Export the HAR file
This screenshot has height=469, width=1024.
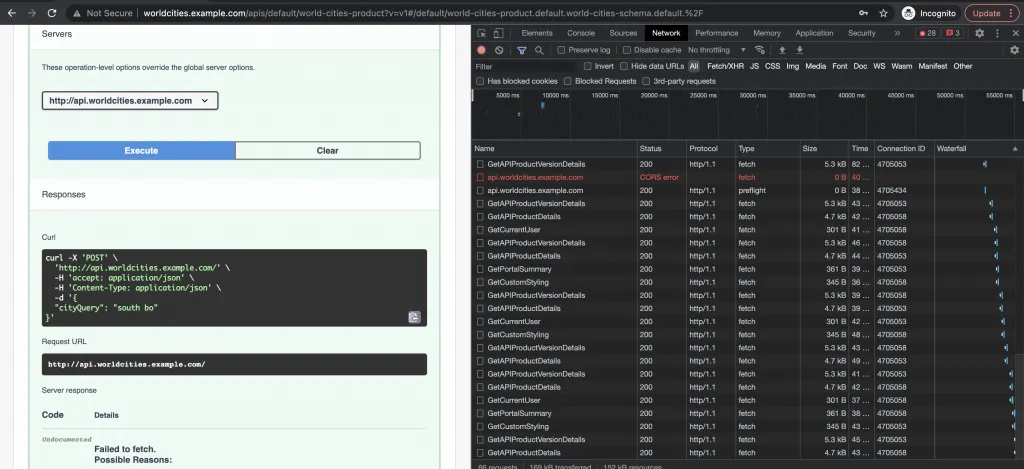click(x=799, y=50)
